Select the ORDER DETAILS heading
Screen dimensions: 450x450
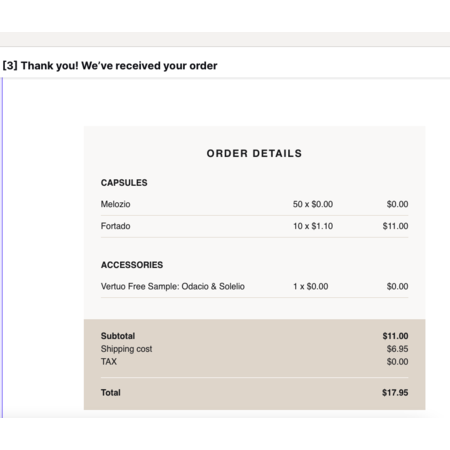(x=254, y=153)
